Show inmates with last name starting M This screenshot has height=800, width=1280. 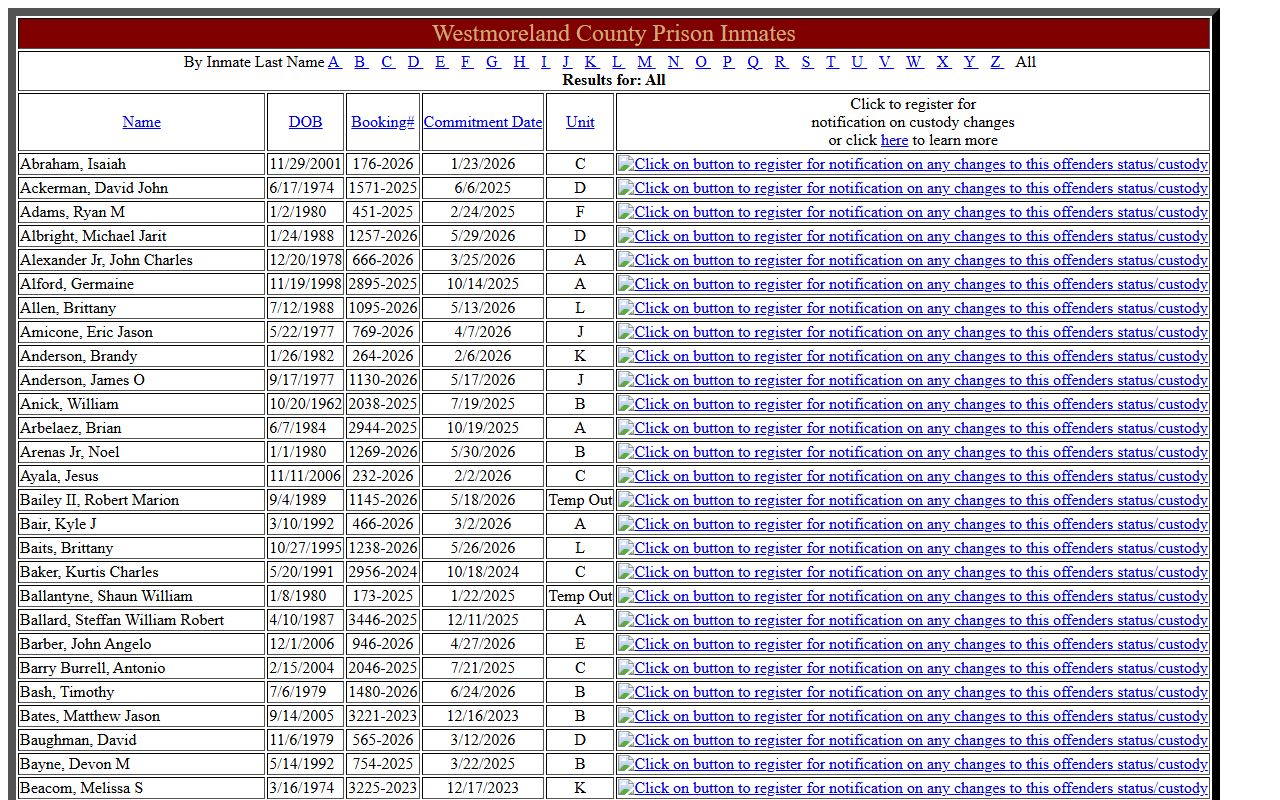coord(645,62)
